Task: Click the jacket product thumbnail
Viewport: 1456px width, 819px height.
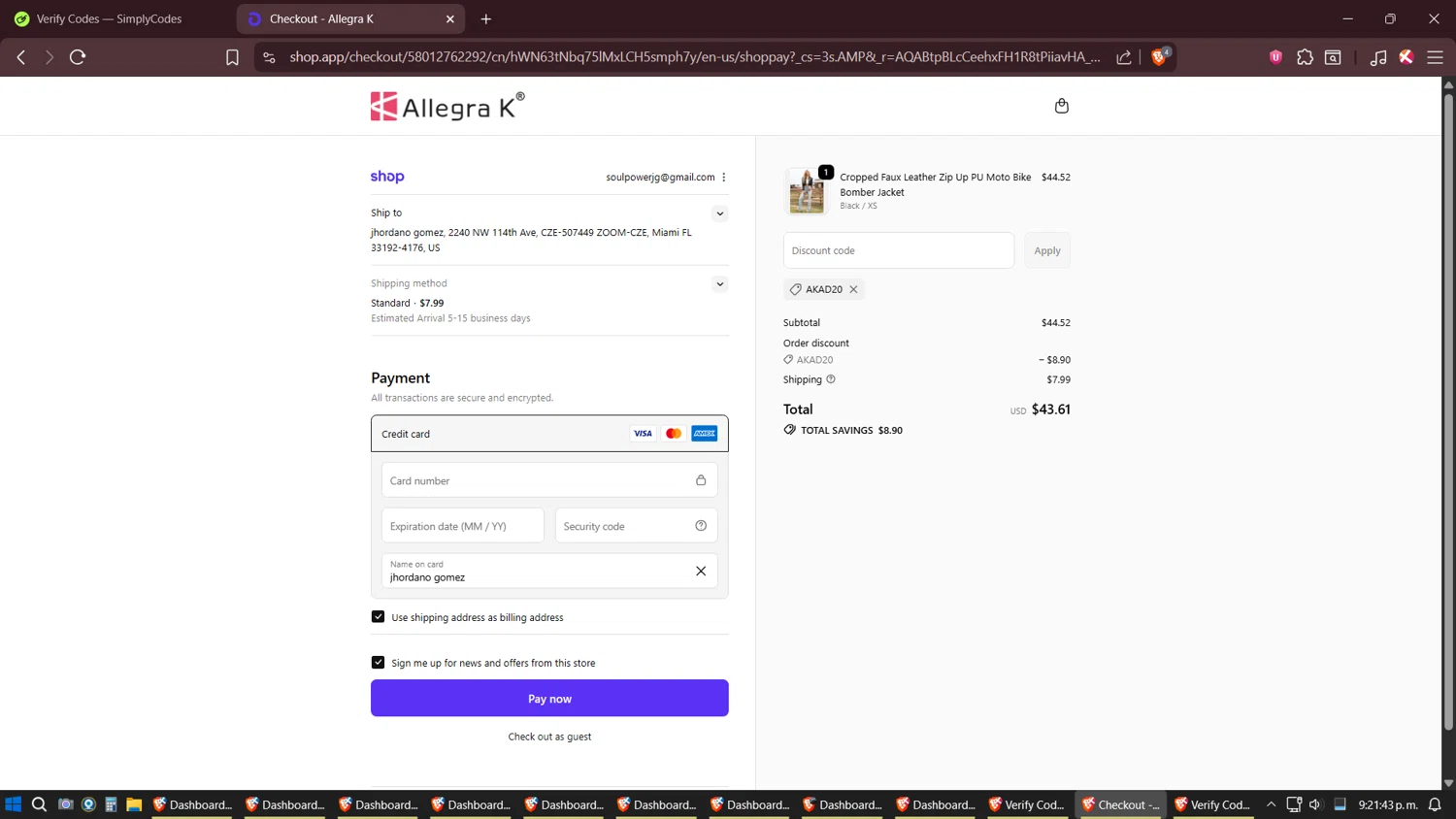Action: click(807, 190)
